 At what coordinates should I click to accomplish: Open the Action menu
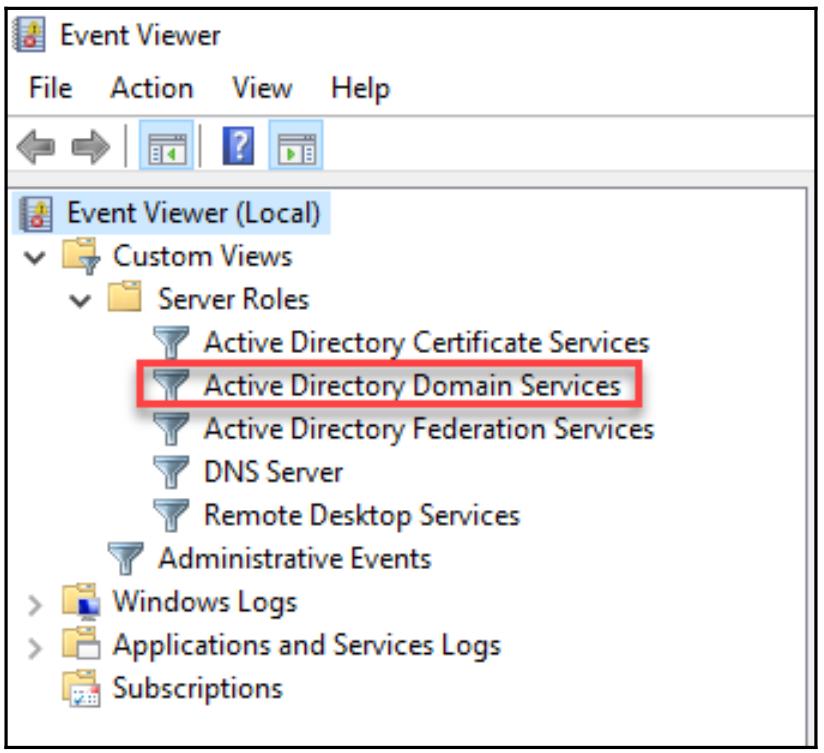(x=151, y=88)
